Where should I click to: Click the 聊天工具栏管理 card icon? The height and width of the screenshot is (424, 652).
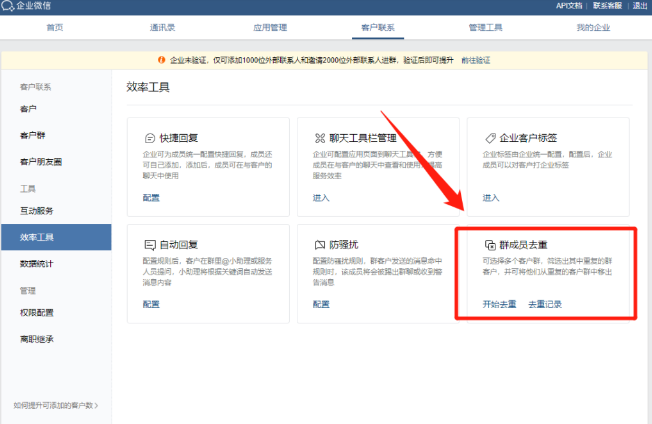coord(320,138)
